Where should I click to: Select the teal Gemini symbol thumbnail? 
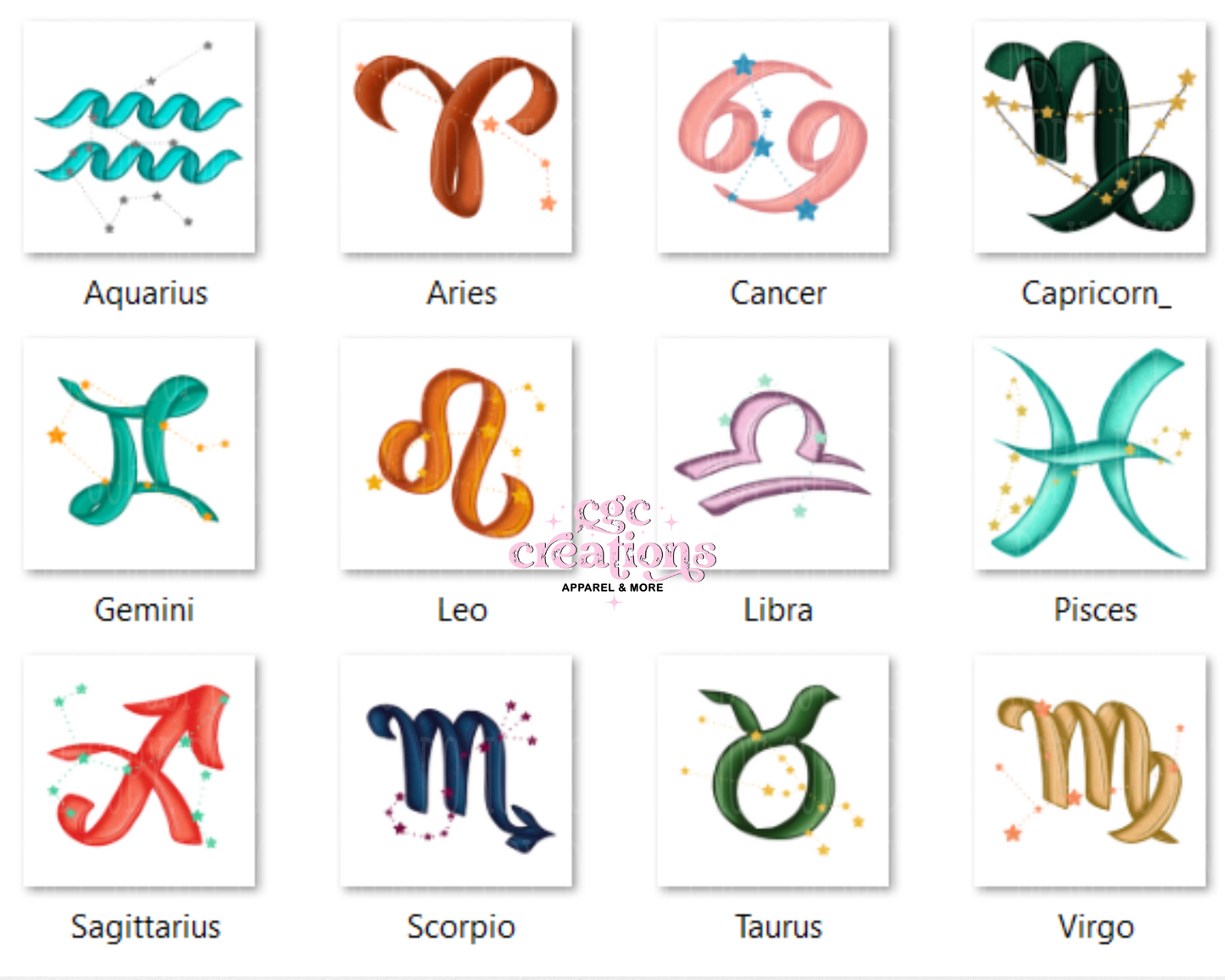point(139,454)
